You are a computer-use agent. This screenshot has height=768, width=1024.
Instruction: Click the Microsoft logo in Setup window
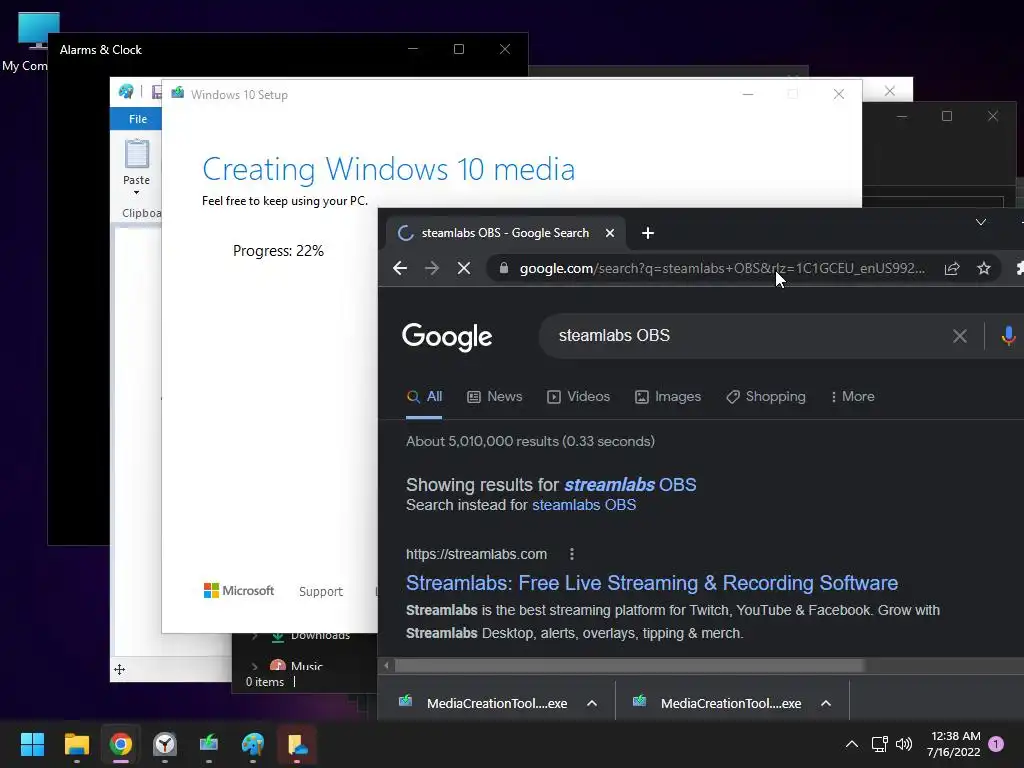pyautogui.click(x=239, y=590)
